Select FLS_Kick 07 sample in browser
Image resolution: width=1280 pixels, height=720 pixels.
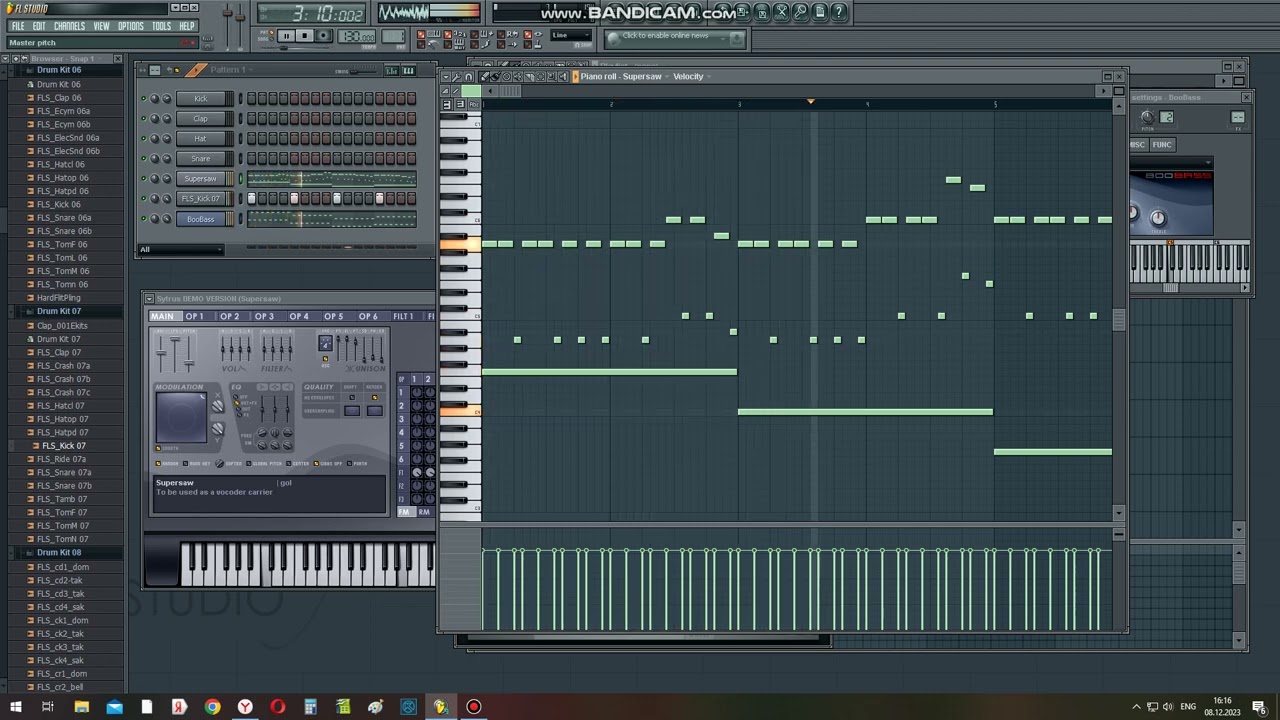(x=64, y=446)
